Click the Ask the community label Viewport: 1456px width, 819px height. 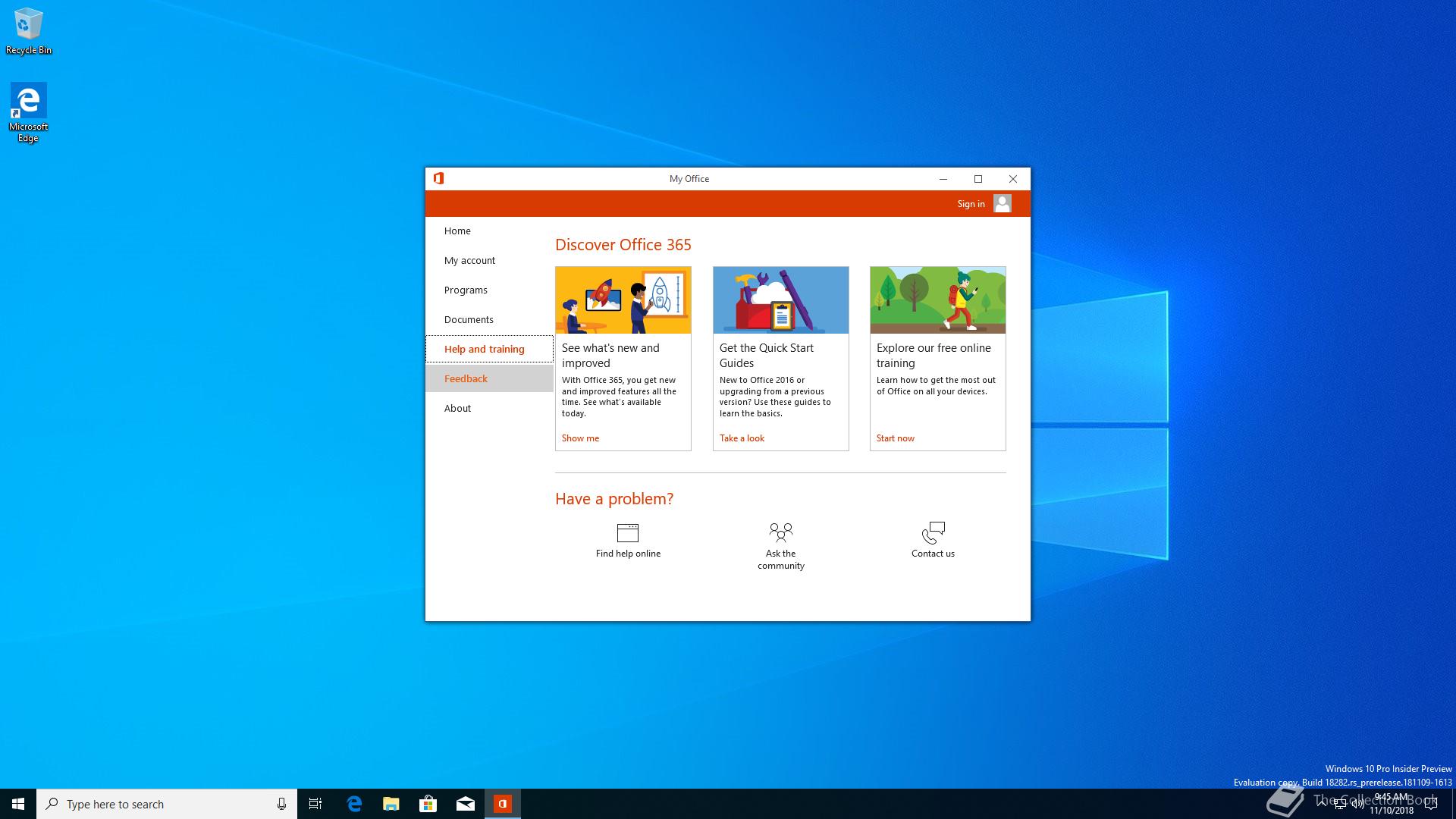pyautogui.click(x=780, y=560)
